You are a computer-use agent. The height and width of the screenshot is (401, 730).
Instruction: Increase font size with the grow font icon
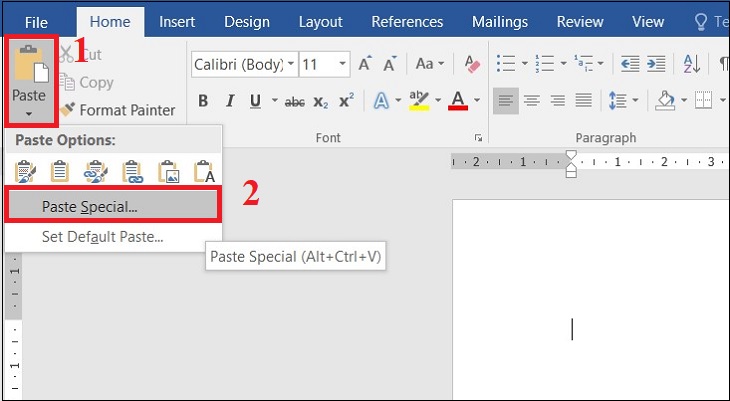pos(364,64)
